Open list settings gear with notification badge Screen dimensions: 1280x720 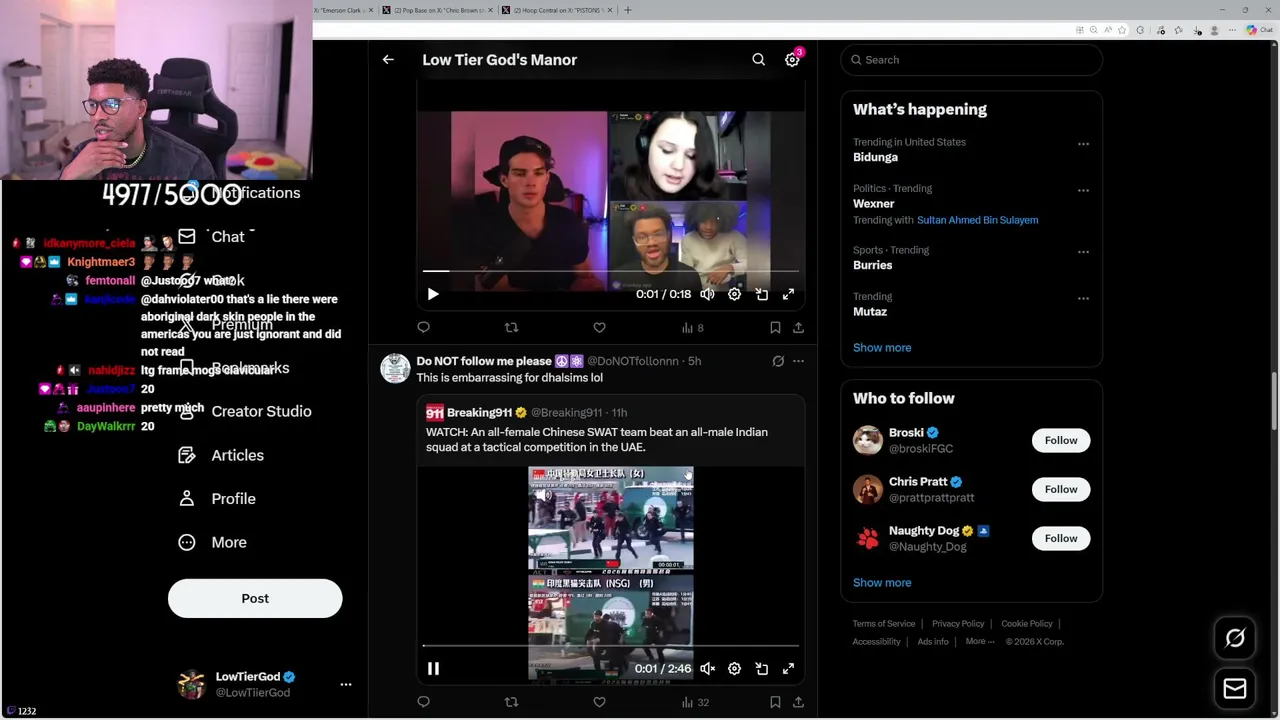pyautogui.click(x=792, y=60)
